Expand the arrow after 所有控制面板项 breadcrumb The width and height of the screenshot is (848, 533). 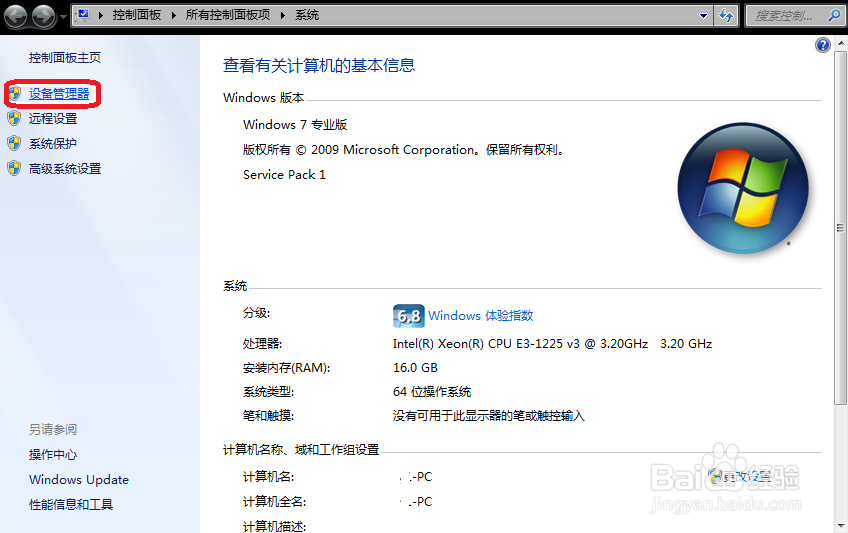click(283, 15)
